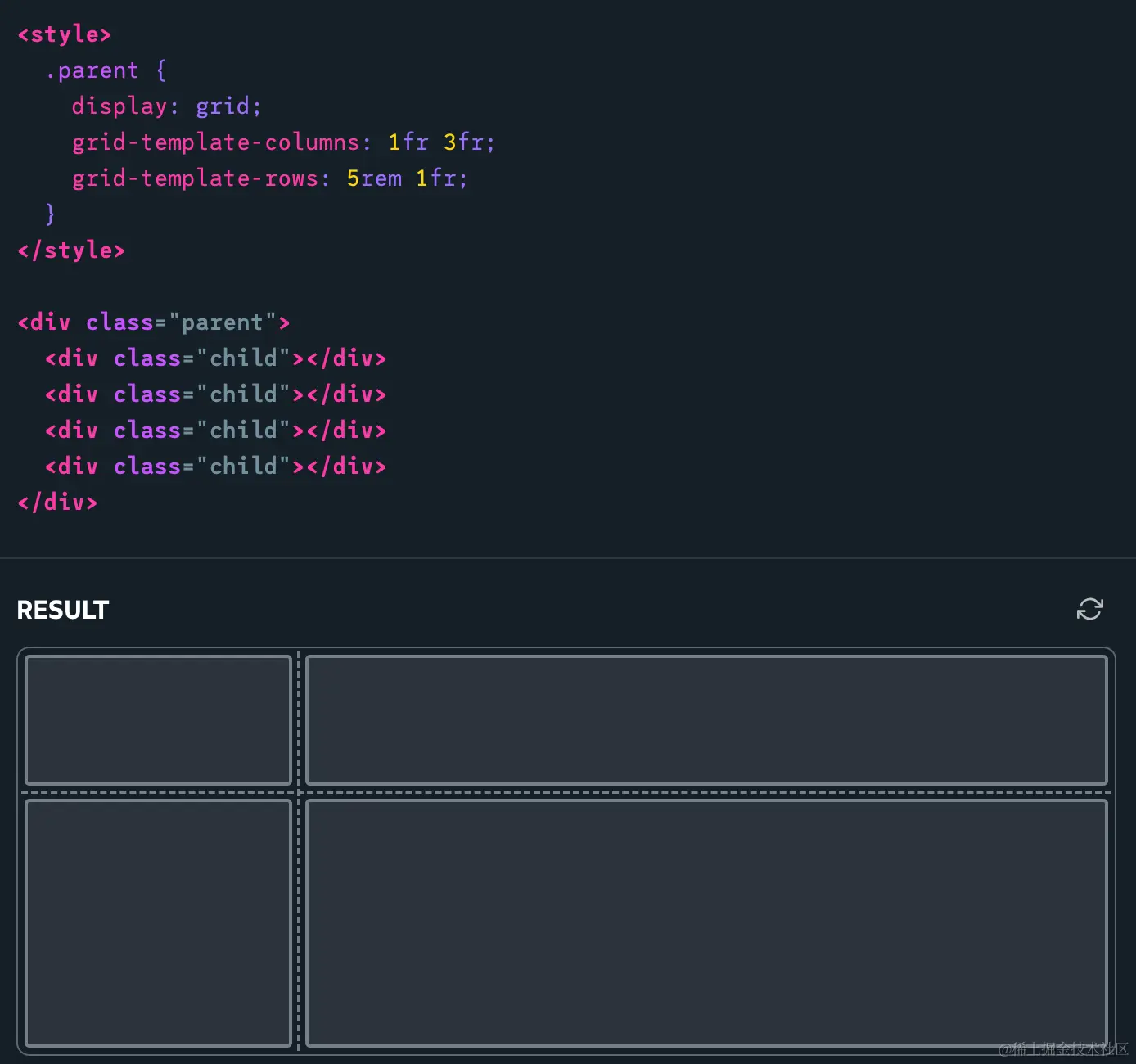Screen dimensions: 1136x1064
Task: Click the tall cell in the narrow column
Action: [159, 923]
